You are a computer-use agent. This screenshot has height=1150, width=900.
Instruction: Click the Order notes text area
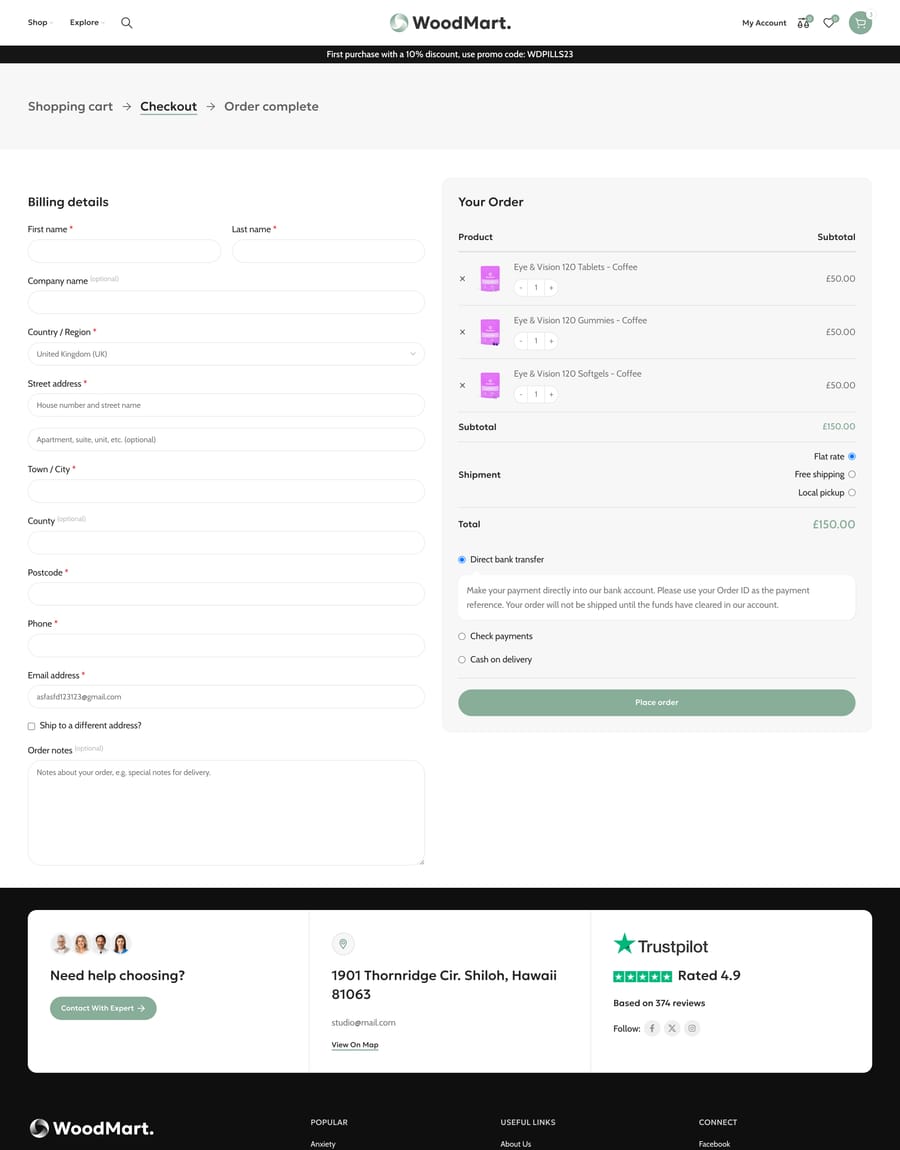pyautogui.click(x=226, y=813)
